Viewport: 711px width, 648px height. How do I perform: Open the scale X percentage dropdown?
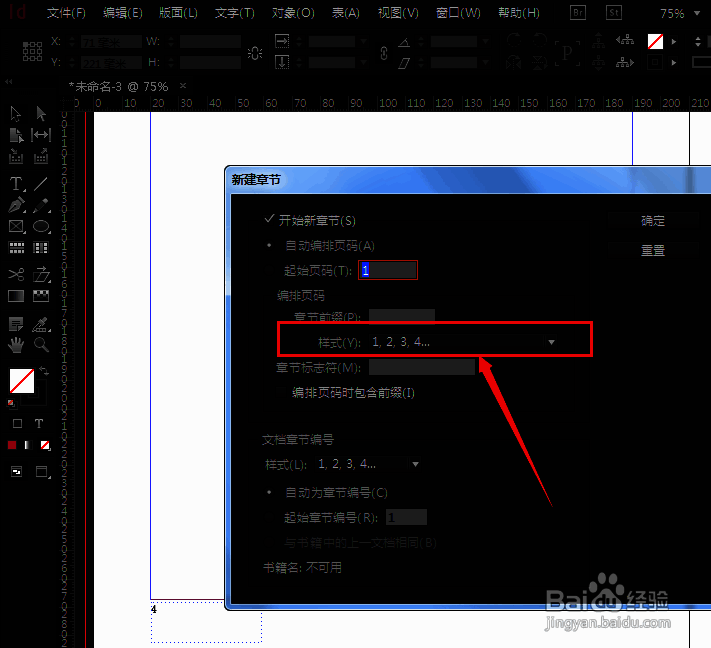pos(363,42)
